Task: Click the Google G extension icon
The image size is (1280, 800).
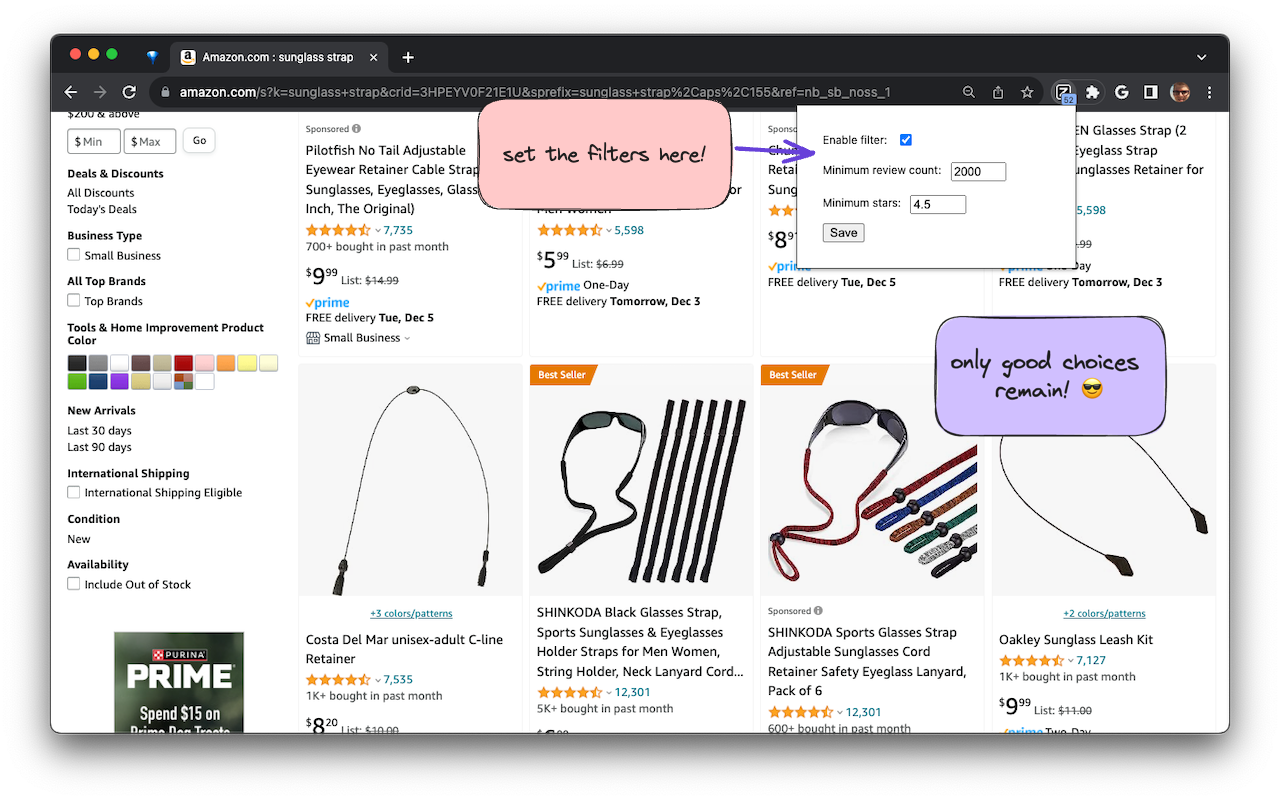Action: tap(1122, 92)
